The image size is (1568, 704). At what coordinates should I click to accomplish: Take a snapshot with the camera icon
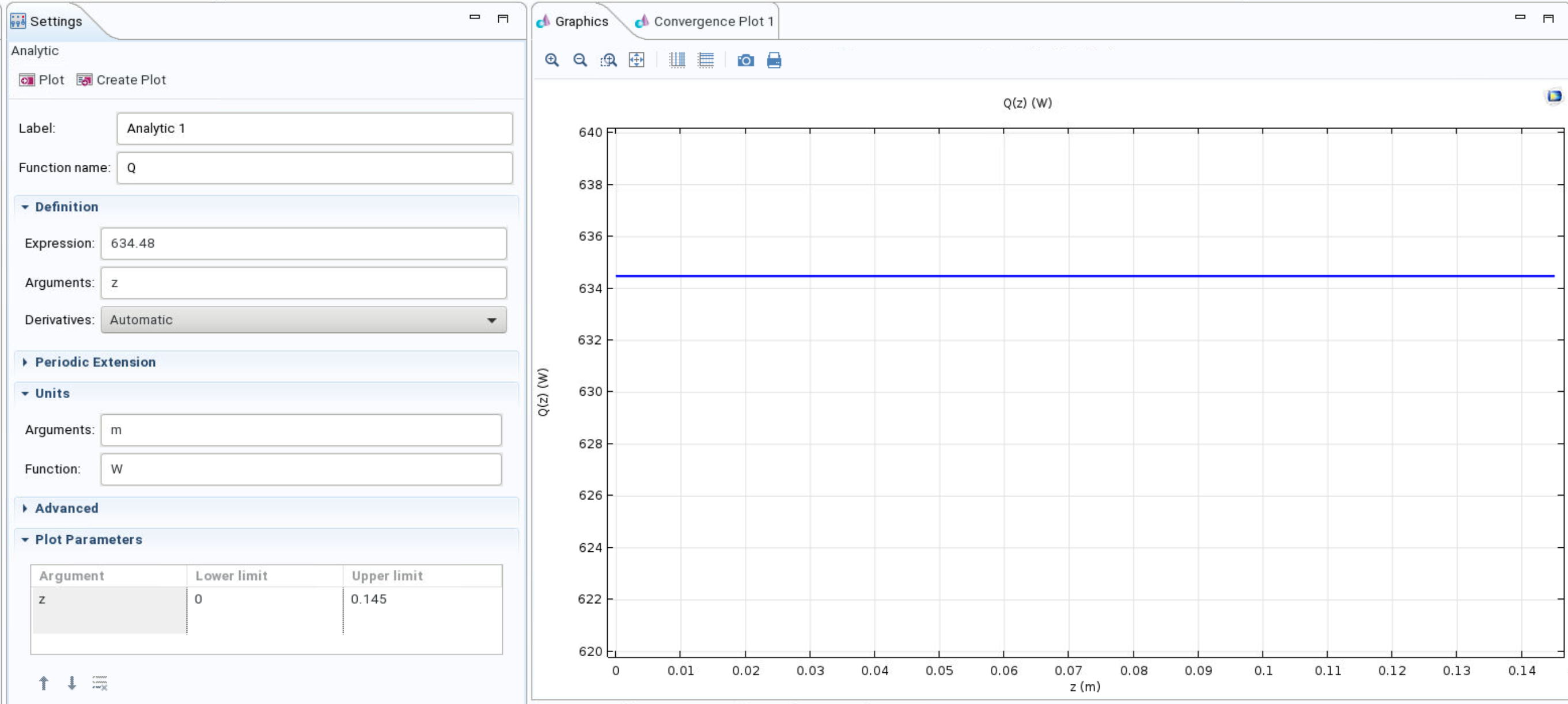[x=745, y=60]
